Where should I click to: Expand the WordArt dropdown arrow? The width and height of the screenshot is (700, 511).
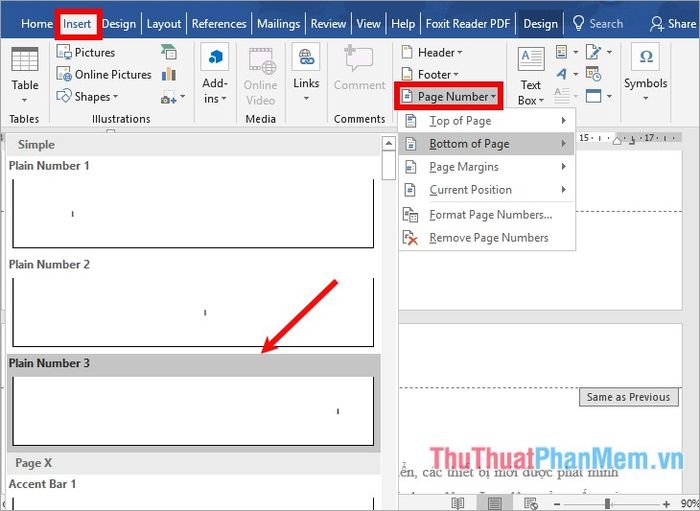576,75
